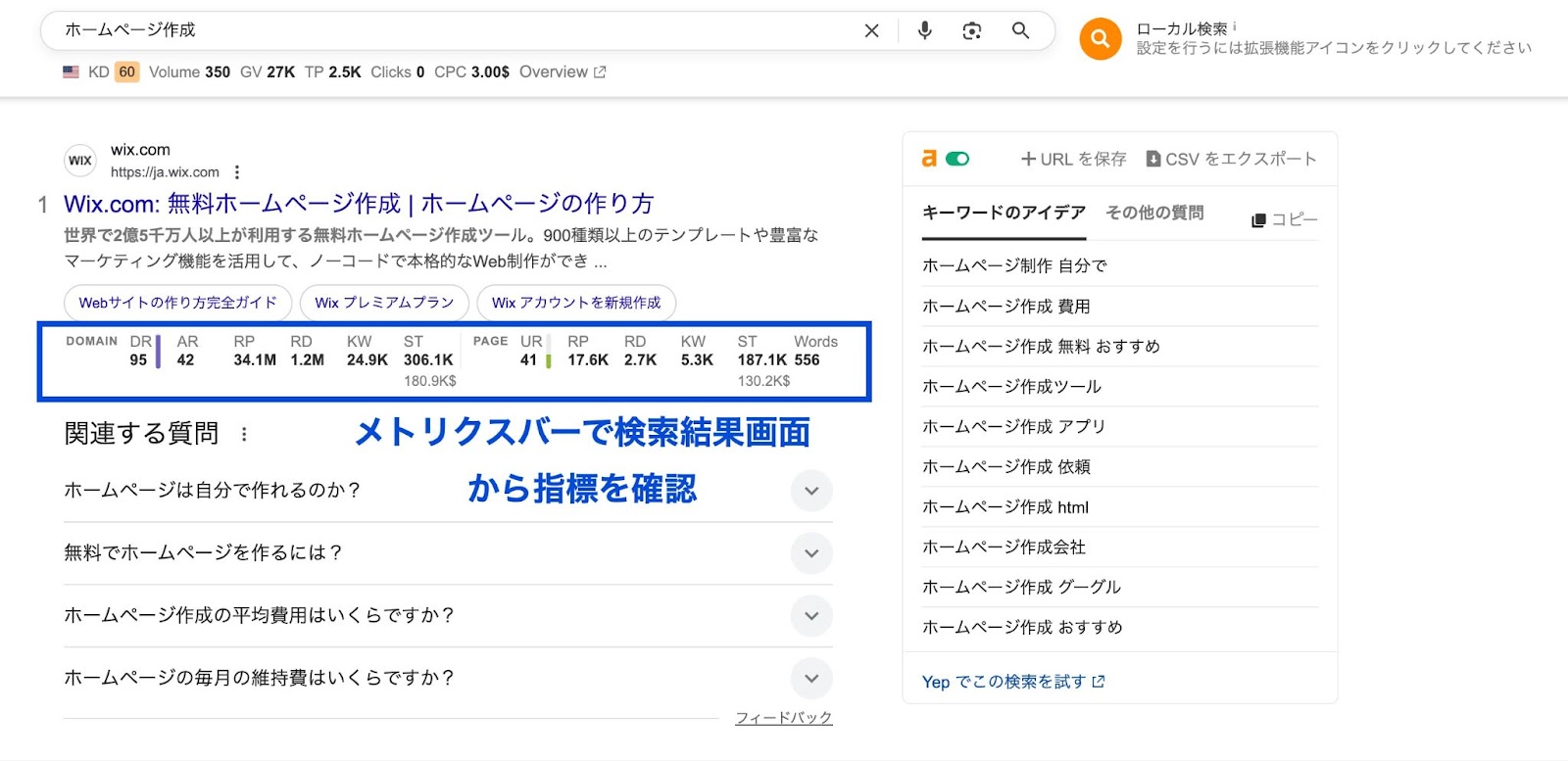Click the domain AR value 42
This screenshot has height=761, width=1568.
(x=185, y=360)
